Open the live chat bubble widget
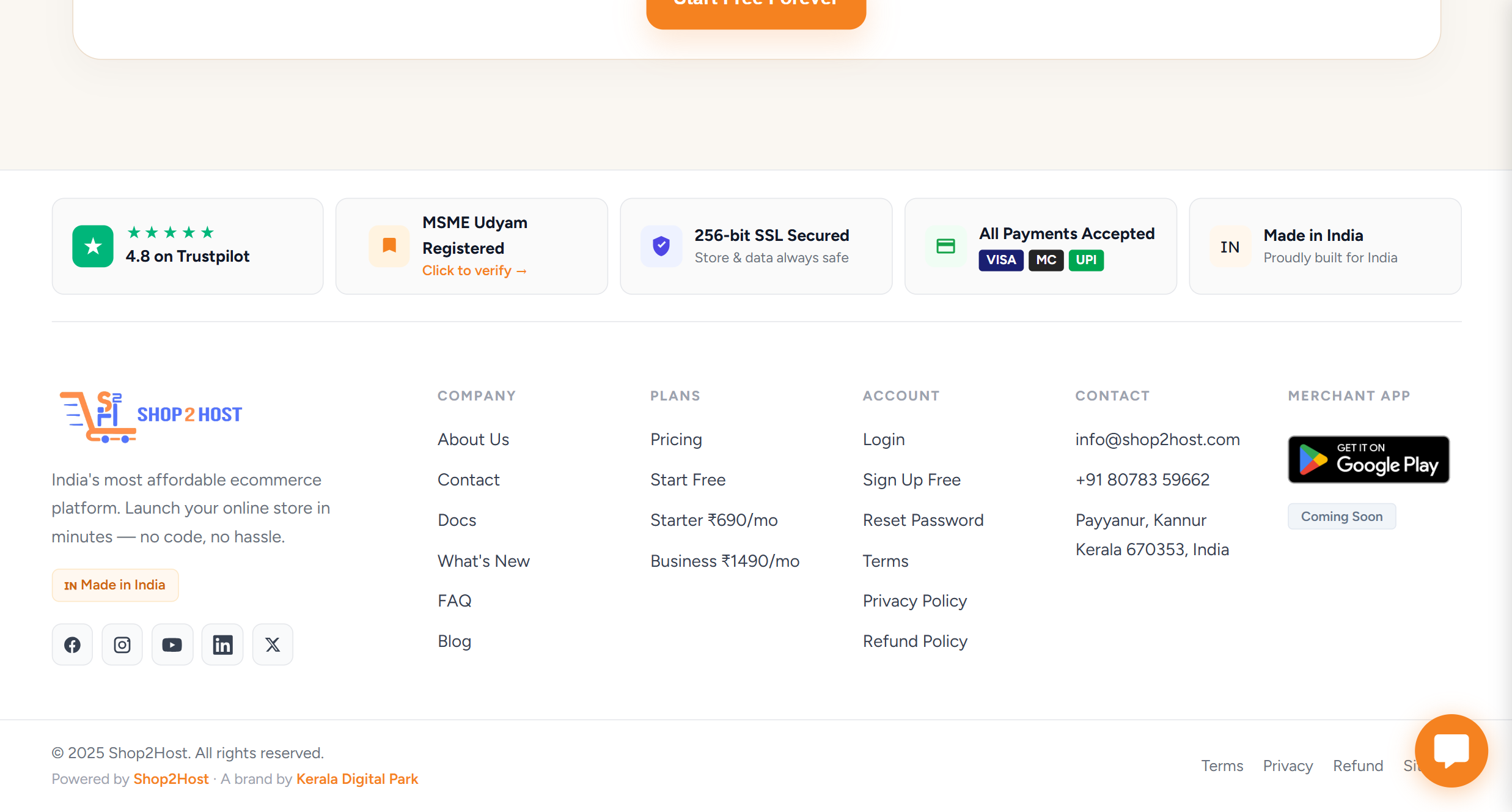 tap(1451, 751)
